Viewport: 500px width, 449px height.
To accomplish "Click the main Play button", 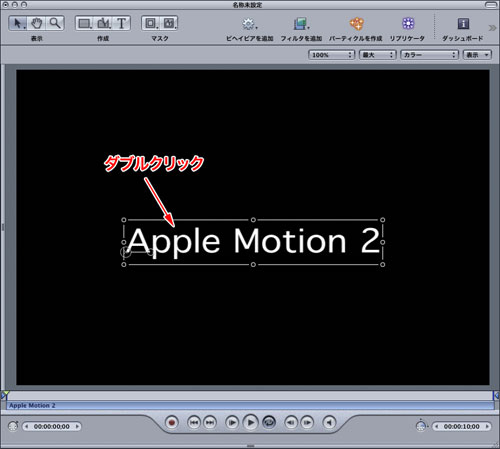I will click(x=250, y=423).
